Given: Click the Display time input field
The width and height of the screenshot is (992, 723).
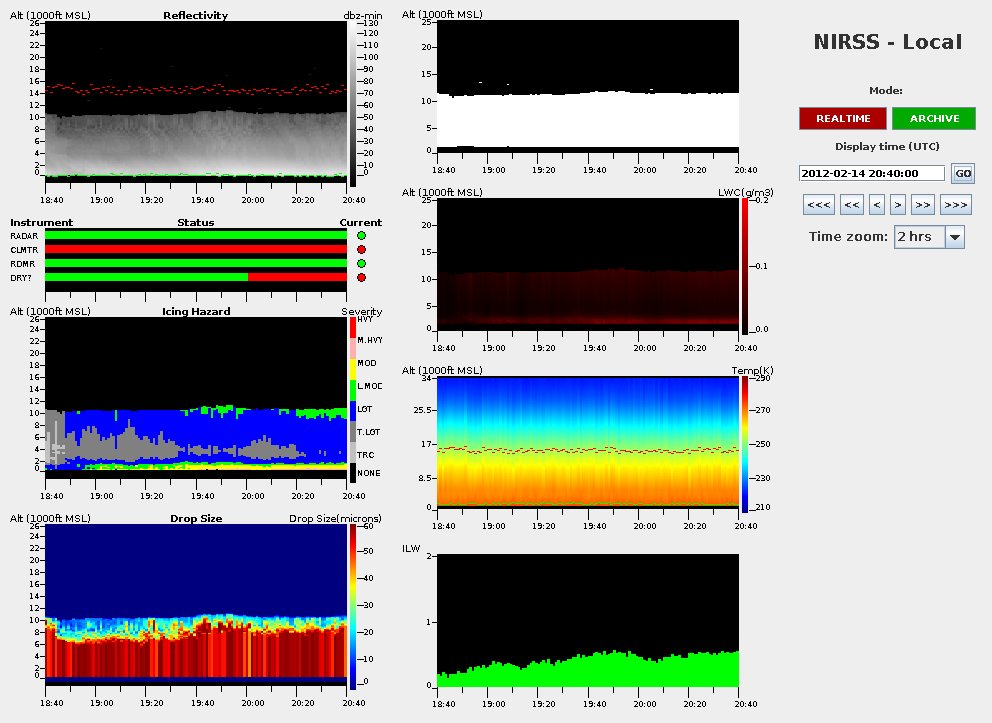Looking at the screenshot, I should pyautogui.click(x=872, y=173).
